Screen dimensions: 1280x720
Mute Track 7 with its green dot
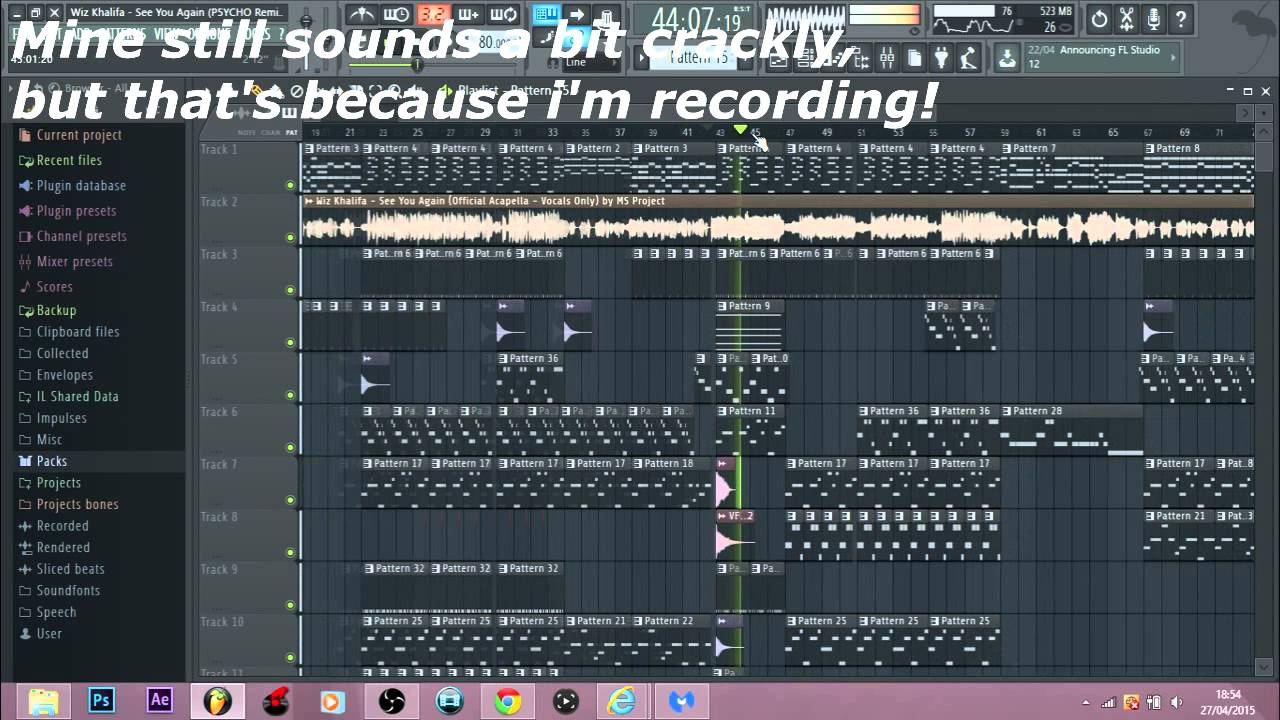(291, 500)
